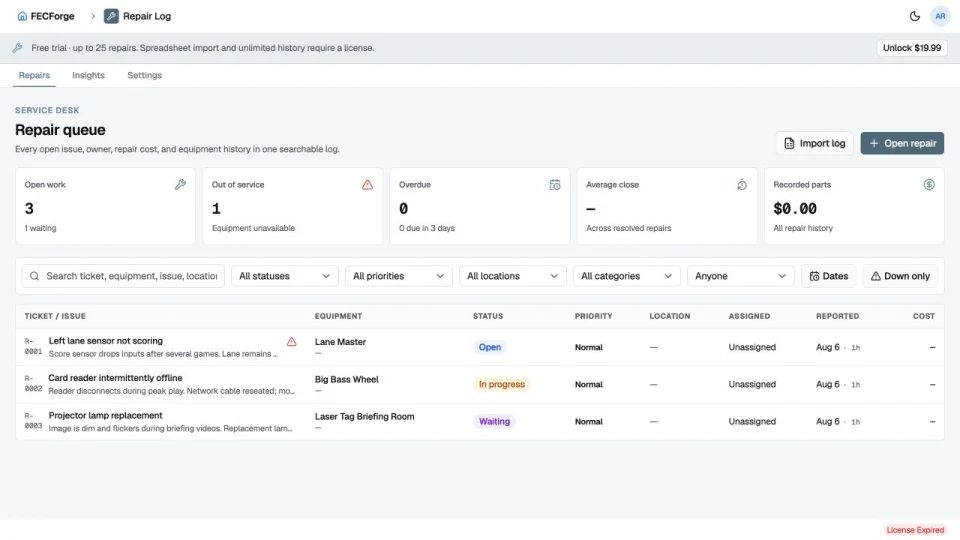Switch to the Repairs tab
Screen dimensions: 960x540
[x=34, y=75]
